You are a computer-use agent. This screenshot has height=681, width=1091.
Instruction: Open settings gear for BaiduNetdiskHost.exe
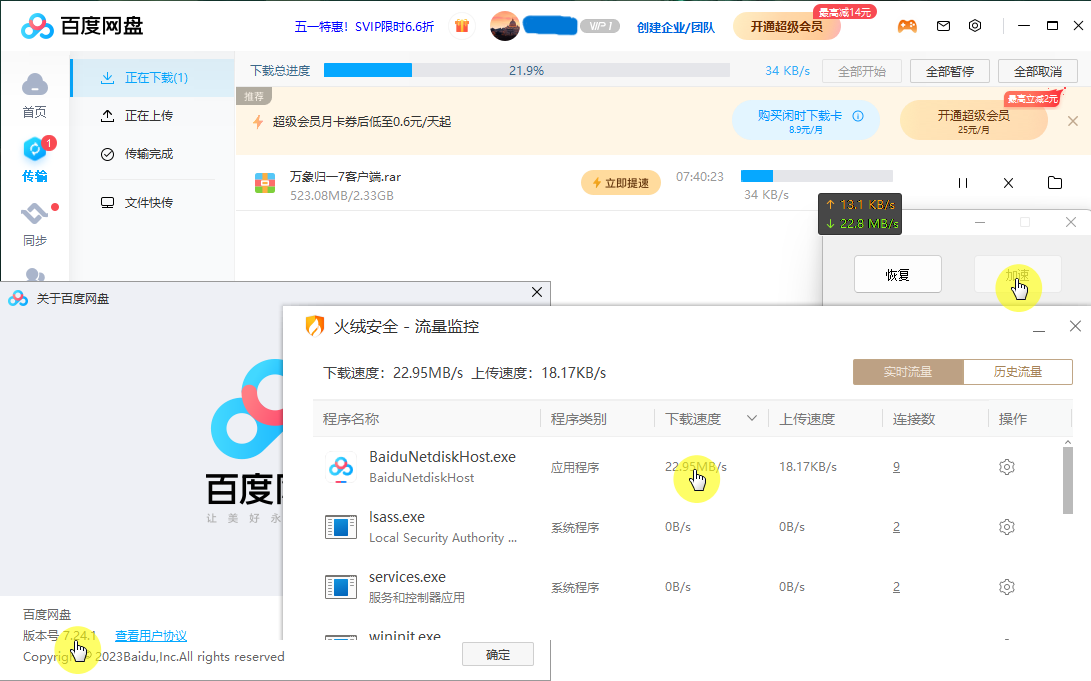pyautogui.click(x=1007, y=467)
